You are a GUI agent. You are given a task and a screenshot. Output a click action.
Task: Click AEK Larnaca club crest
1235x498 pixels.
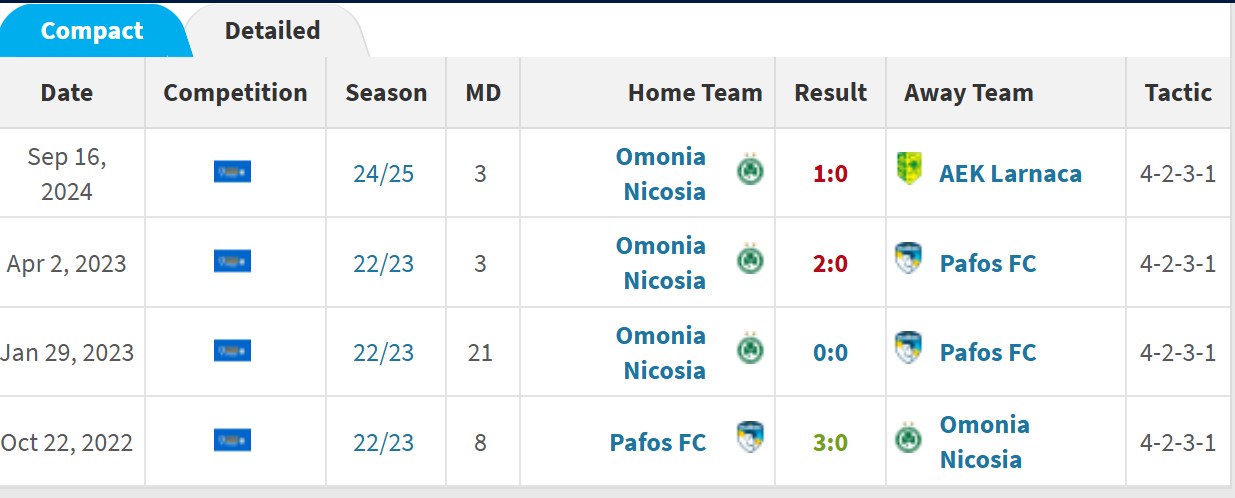point(908,171)
